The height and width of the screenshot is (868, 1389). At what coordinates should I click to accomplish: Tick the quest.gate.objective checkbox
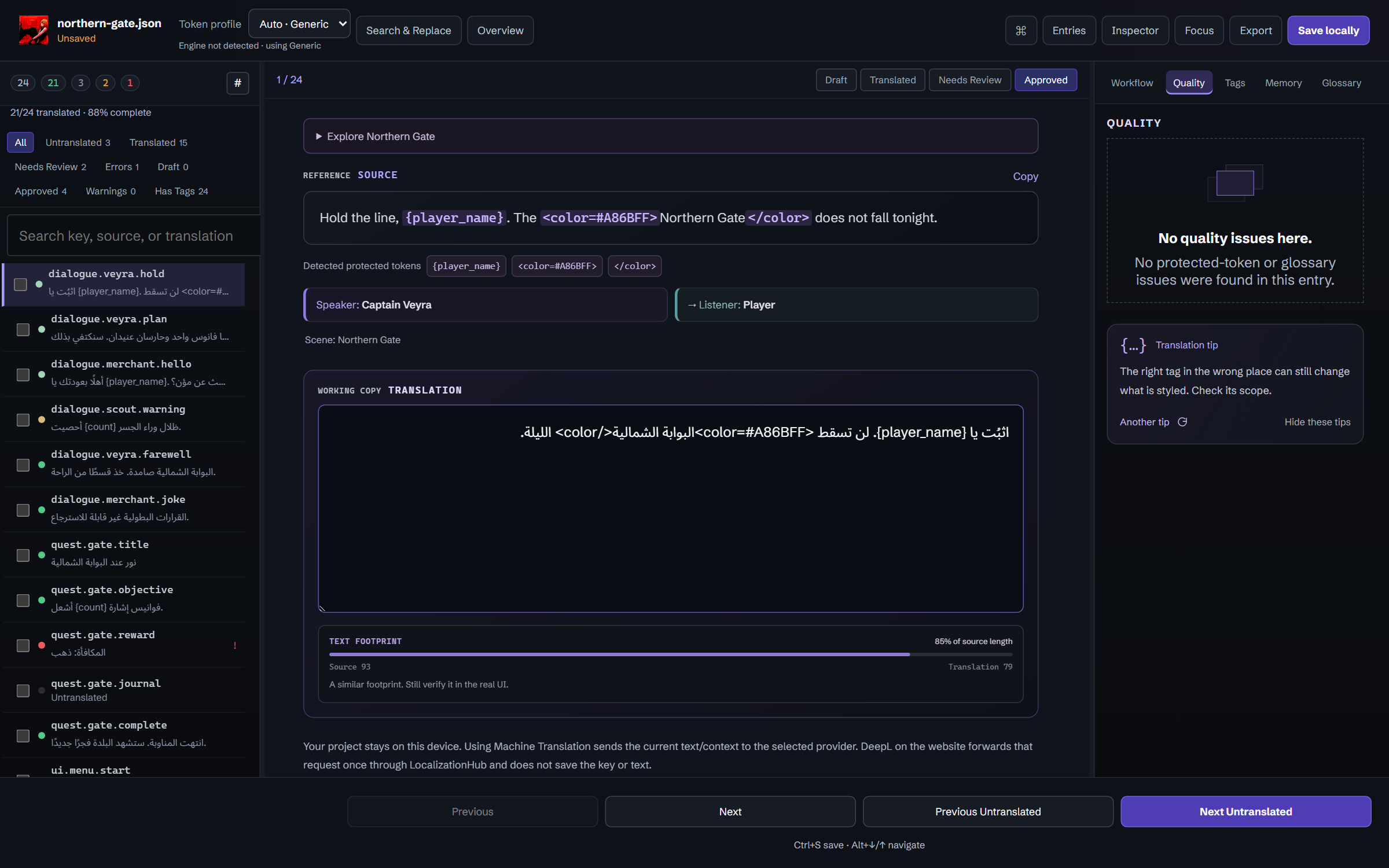(23, 600)
